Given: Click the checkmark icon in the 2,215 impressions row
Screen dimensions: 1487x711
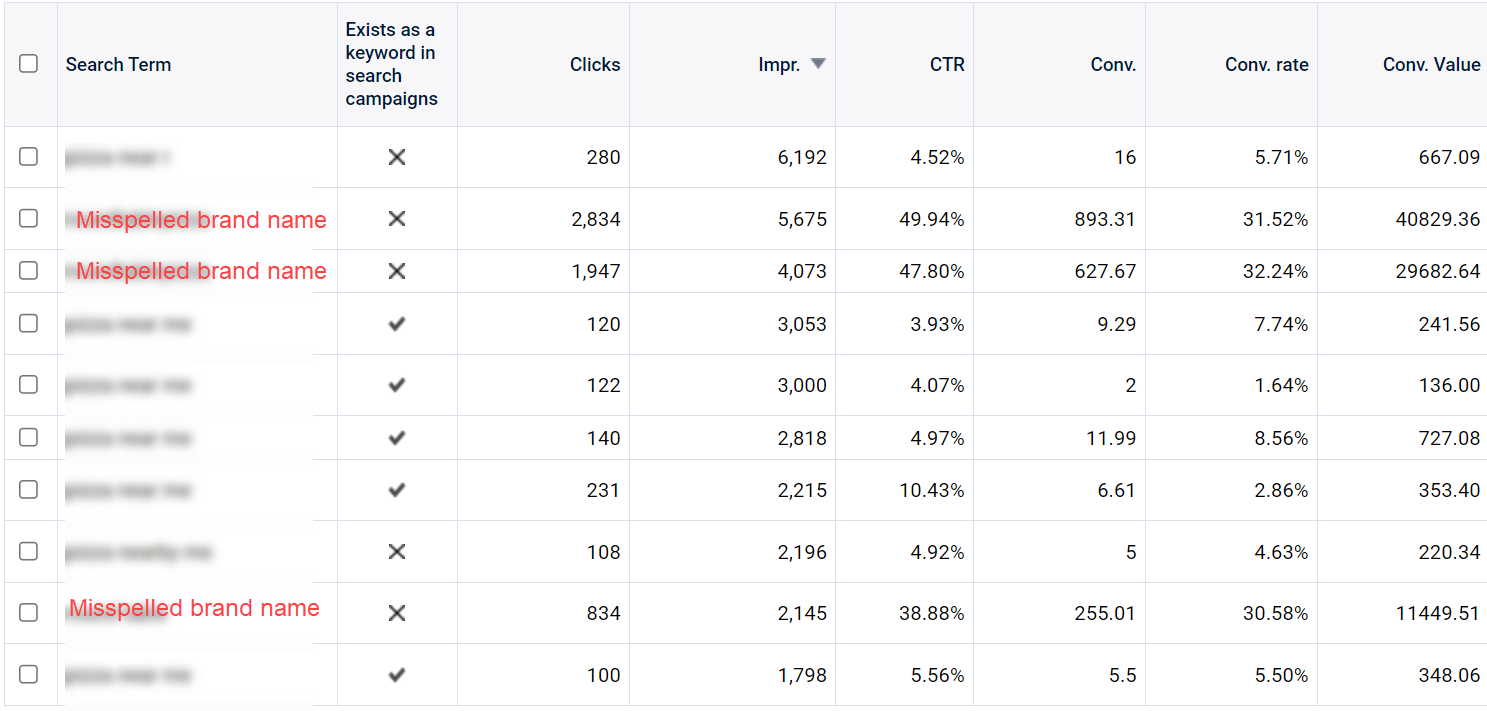Looking at the screenshot, I should (397, 490).
